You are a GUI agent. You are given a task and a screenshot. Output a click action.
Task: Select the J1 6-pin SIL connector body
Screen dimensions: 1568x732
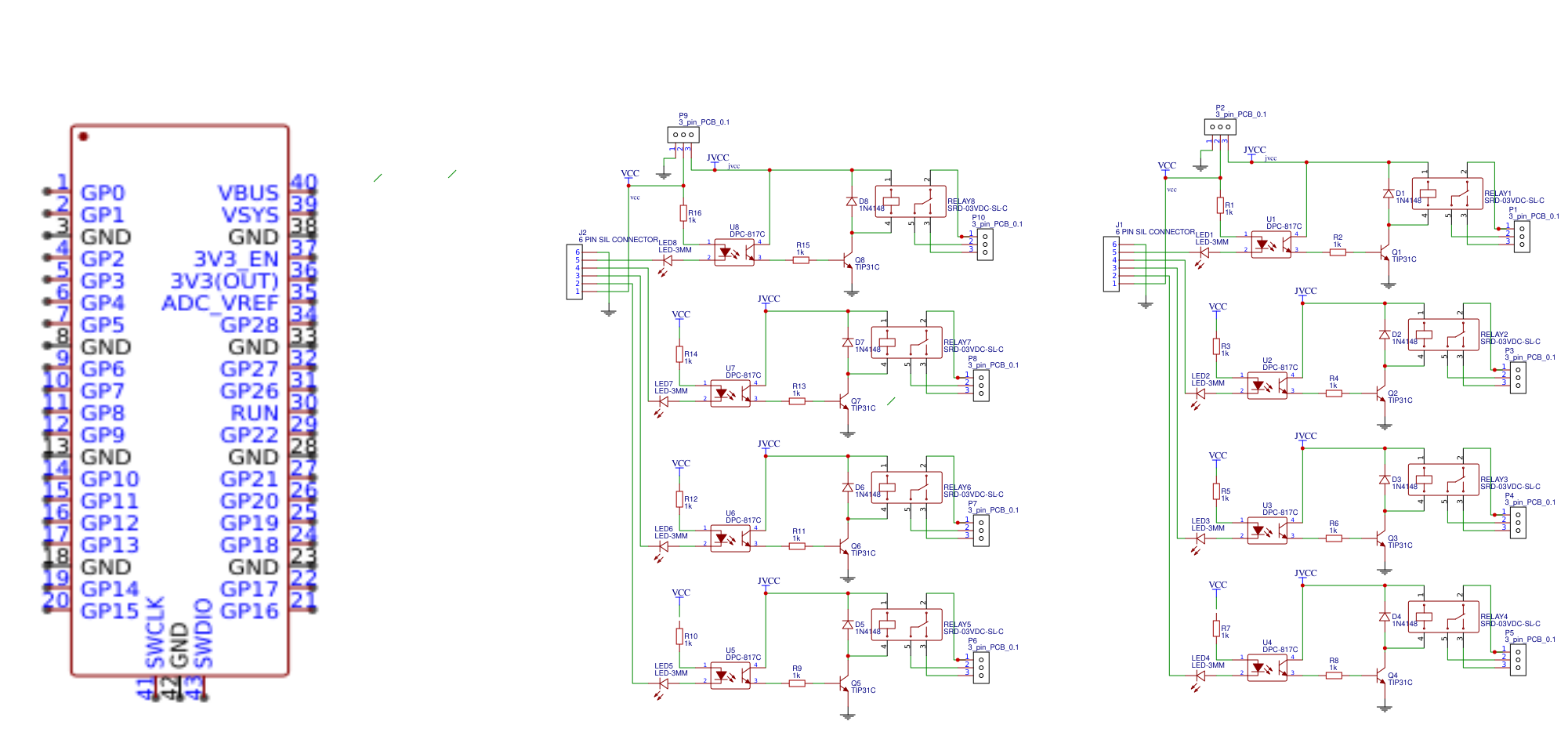1111,264
